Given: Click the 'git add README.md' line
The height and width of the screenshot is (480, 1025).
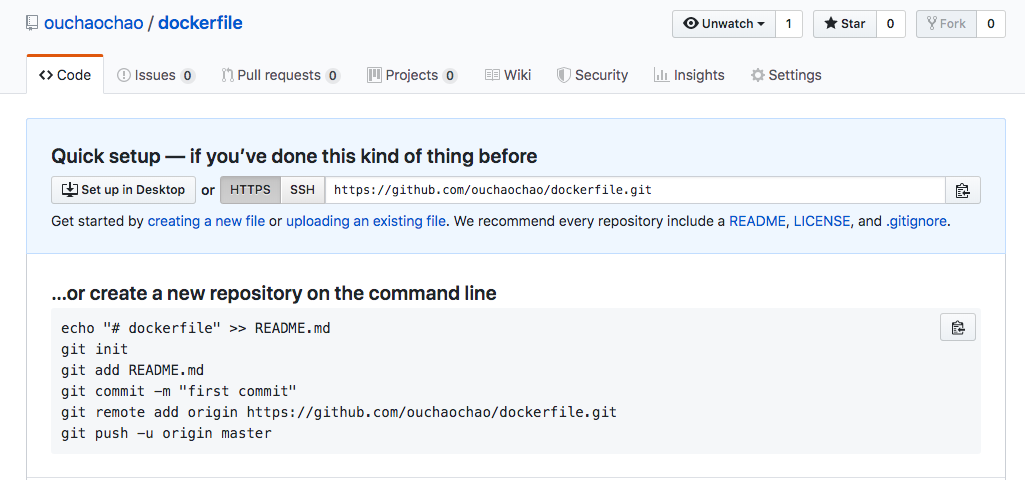Looking at the screenshot, I should tap(133, 370).
